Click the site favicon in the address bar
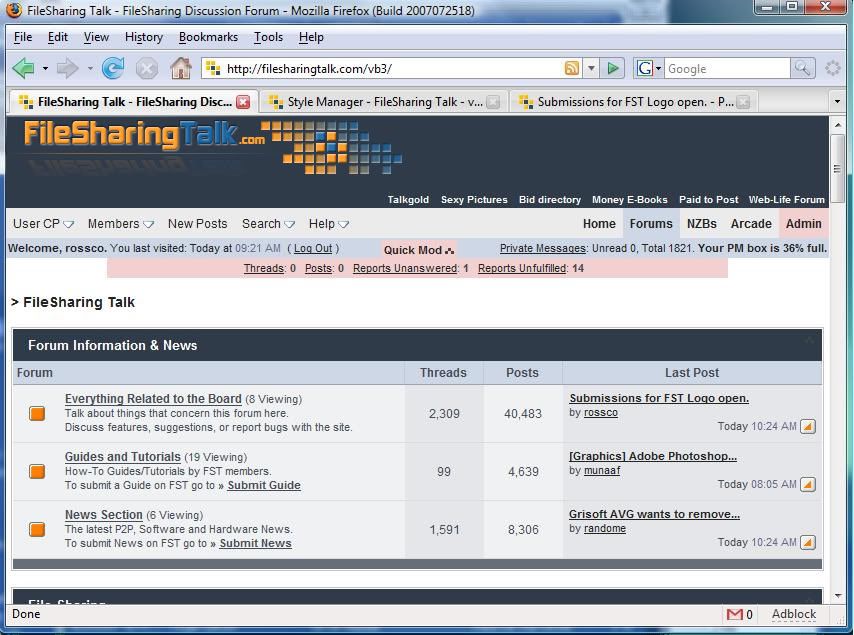This screenshot has width=854, height=635. pos(213,69)
